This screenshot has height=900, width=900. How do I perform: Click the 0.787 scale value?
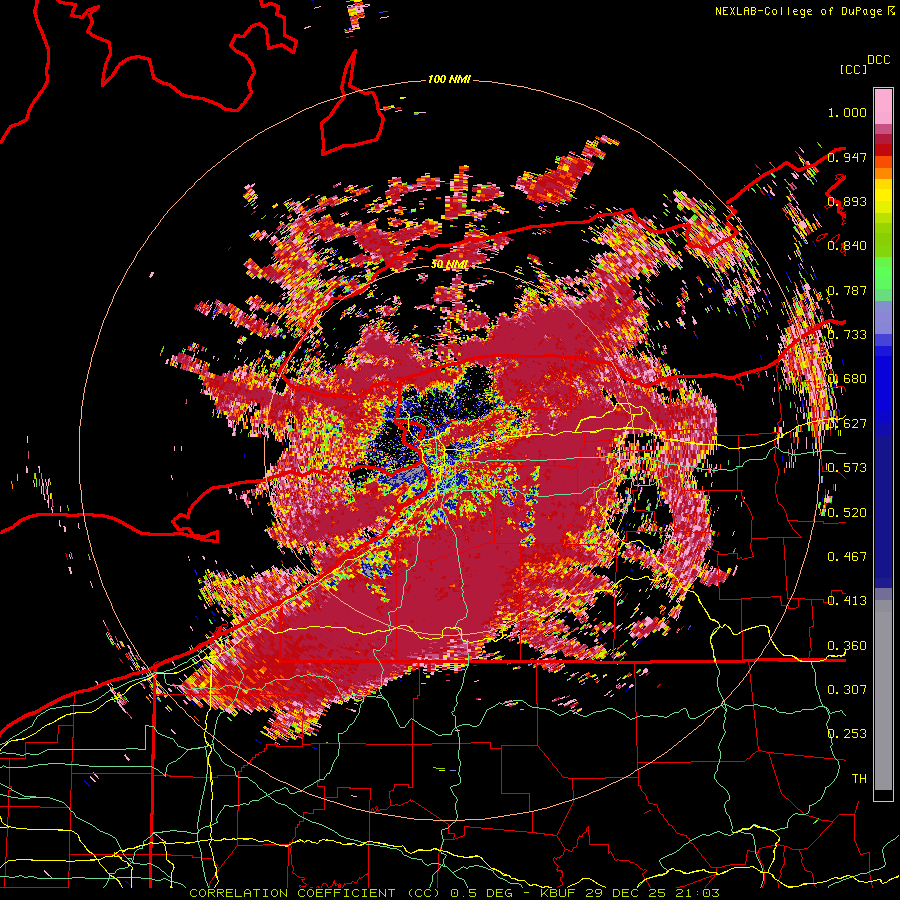(x=847, y=290)
